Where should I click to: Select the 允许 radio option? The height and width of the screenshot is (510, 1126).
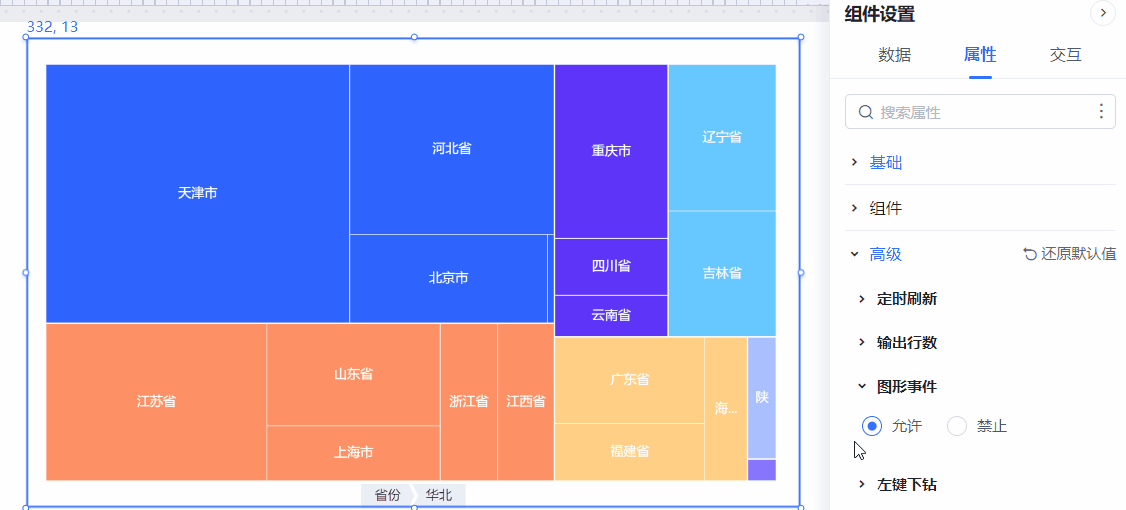[872, 426]
